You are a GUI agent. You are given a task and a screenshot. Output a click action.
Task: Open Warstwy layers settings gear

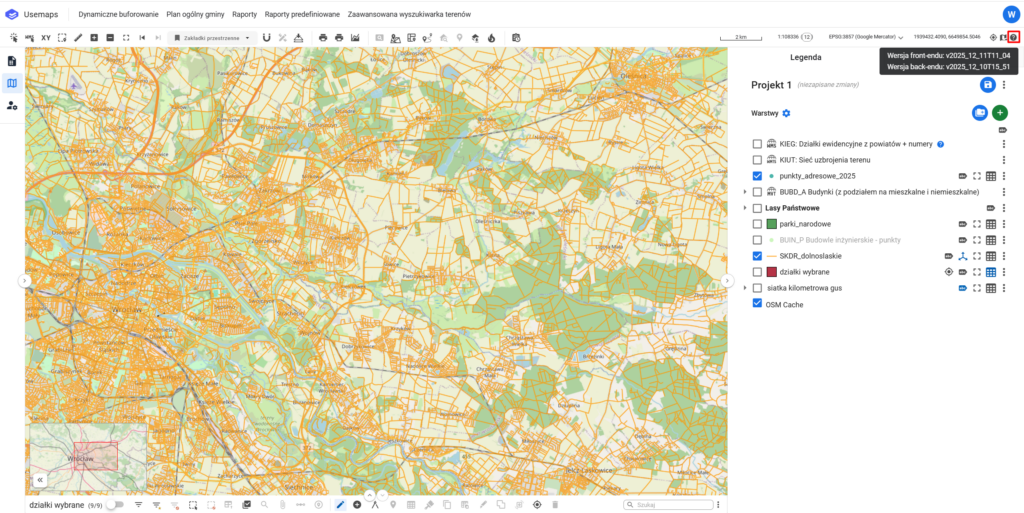(x=786, y=113)
